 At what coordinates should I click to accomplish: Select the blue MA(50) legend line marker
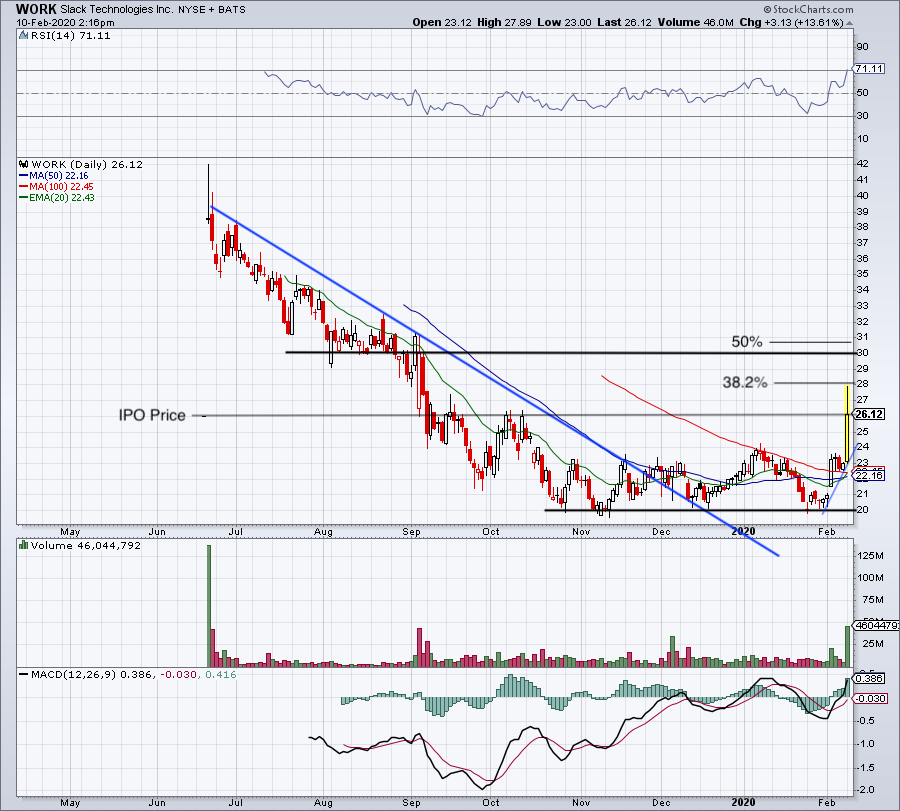click(x=24, y=176)
